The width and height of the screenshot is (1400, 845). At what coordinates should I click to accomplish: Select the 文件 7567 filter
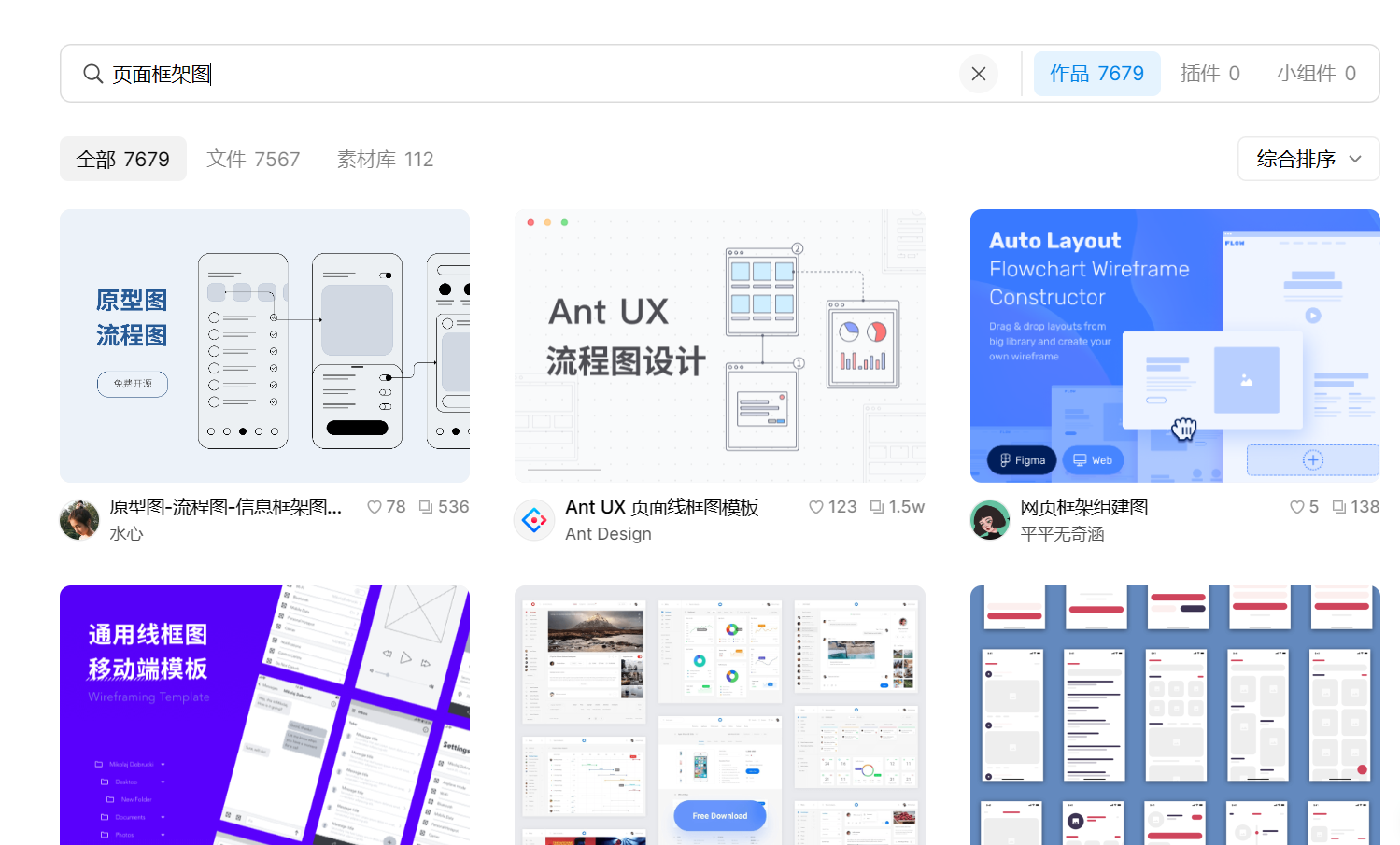[253, 160]
